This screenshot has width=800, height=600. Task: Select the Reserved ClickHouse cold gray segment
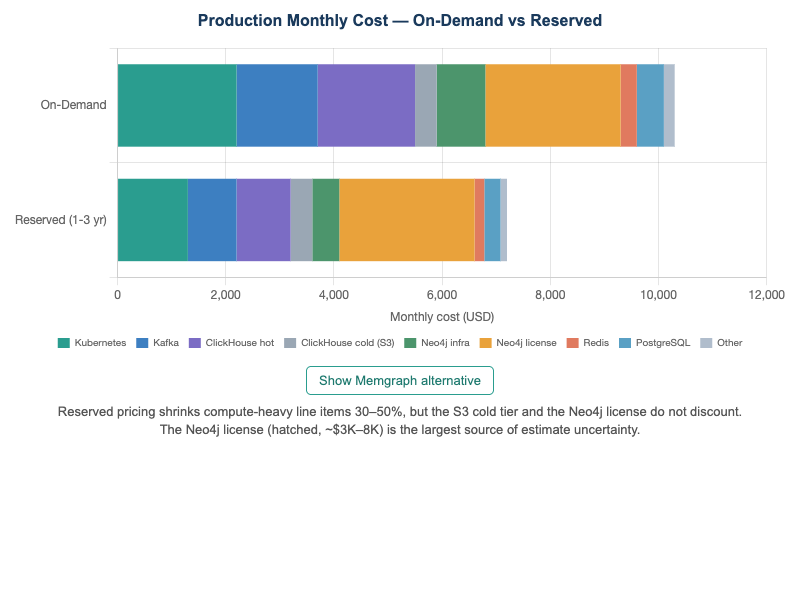pos(302,220)
